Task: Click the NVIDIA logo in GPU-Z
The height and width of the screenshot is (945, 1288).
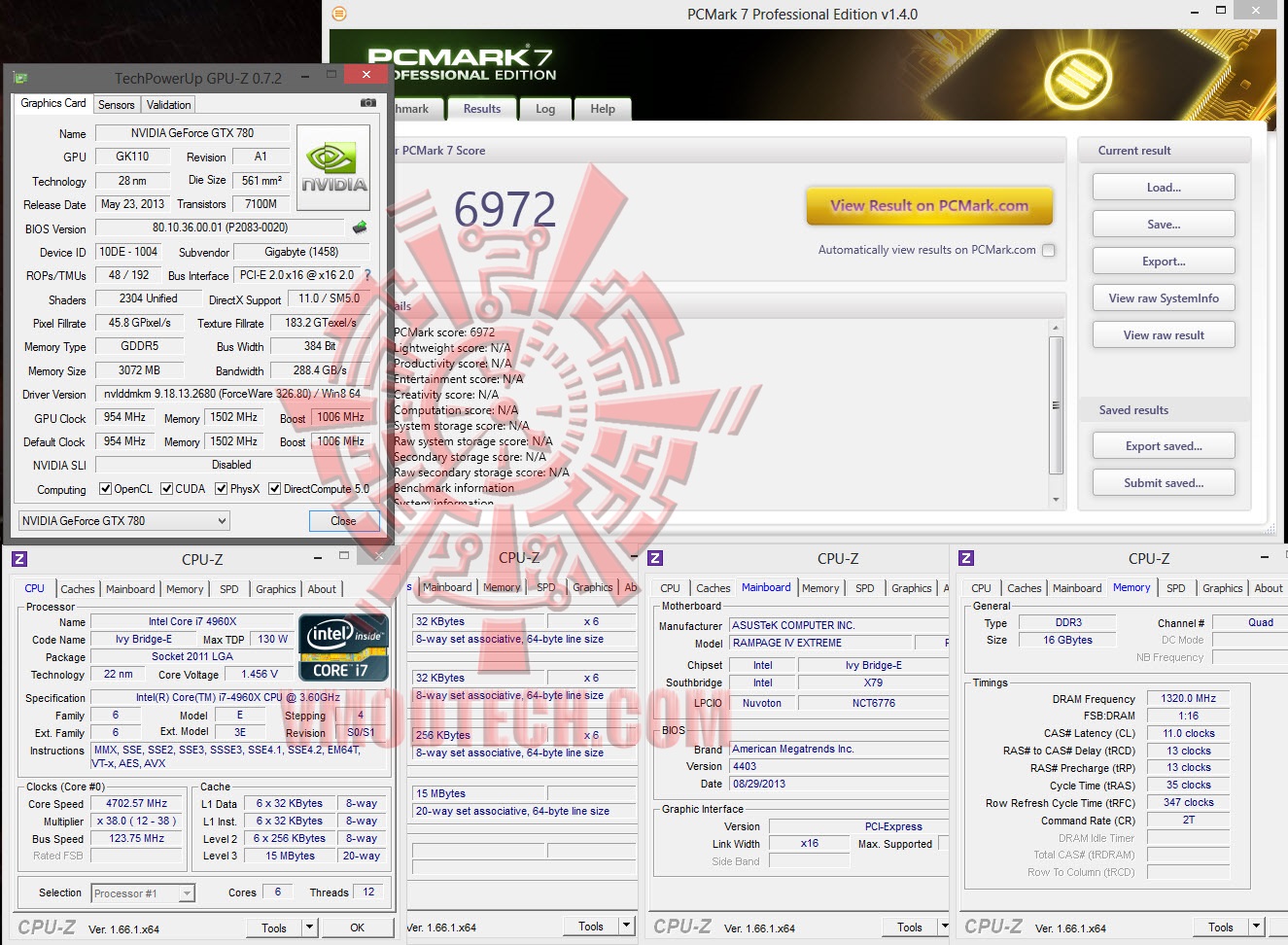Action: [x=333, y=168]
